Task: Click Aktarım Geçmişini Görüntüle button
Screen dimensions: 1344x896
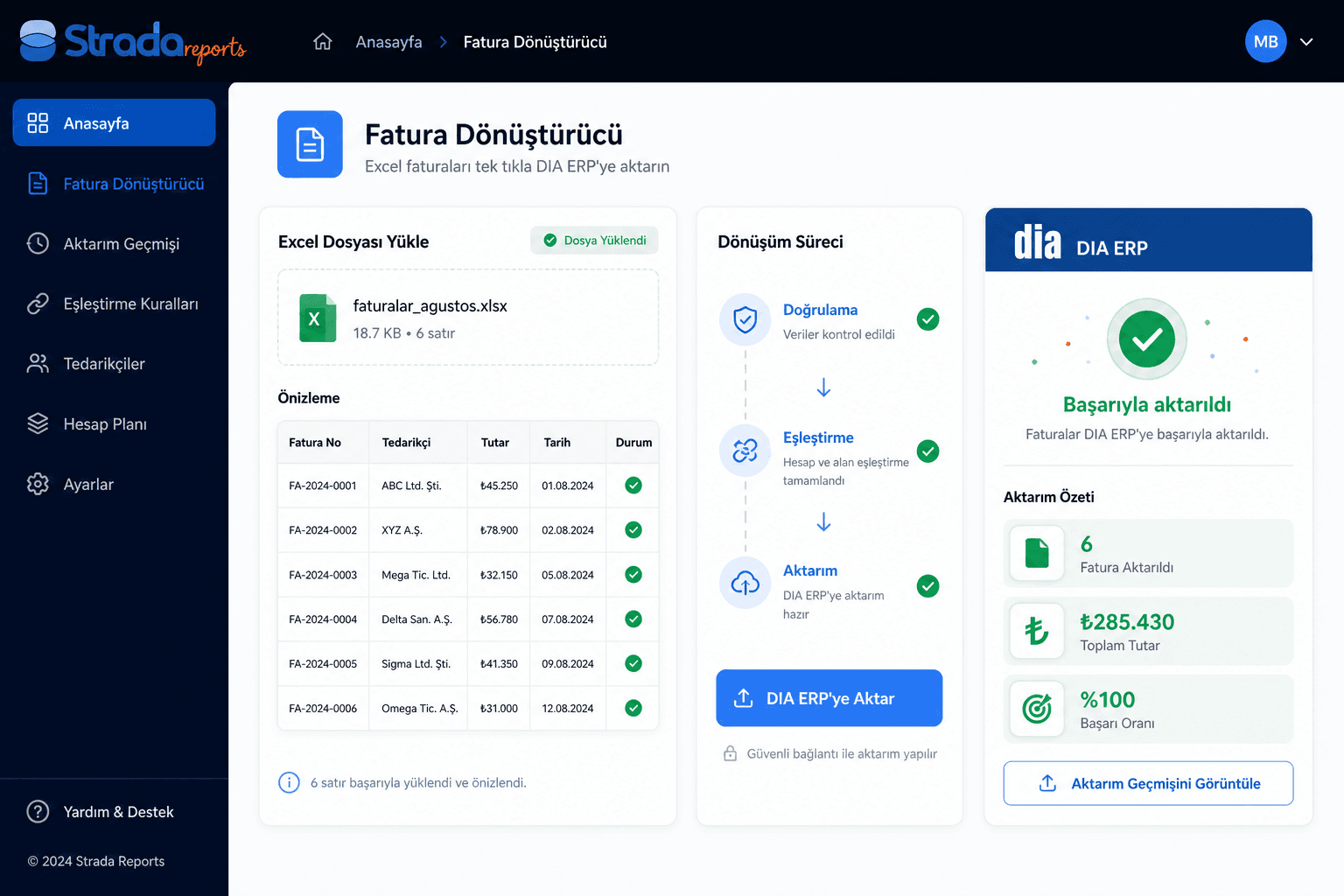Action: tap(1148, 783)
